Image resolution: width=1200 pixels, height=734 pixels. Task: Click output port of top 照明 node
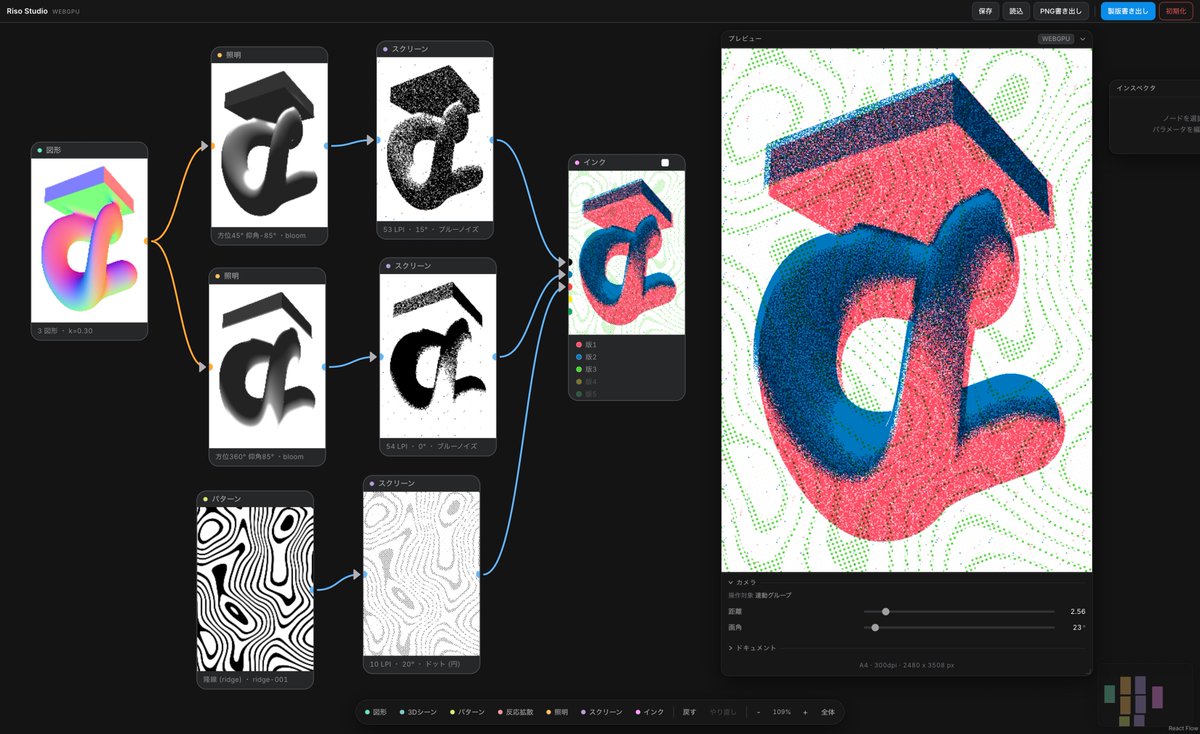point(328,145)
